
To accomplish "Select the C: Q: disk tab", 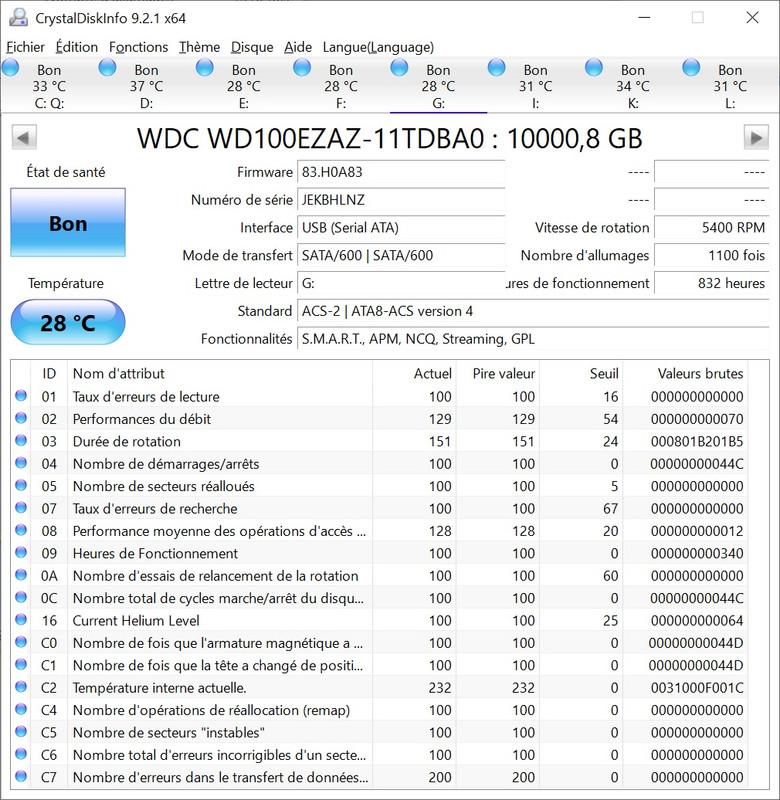I will [49, 85].
